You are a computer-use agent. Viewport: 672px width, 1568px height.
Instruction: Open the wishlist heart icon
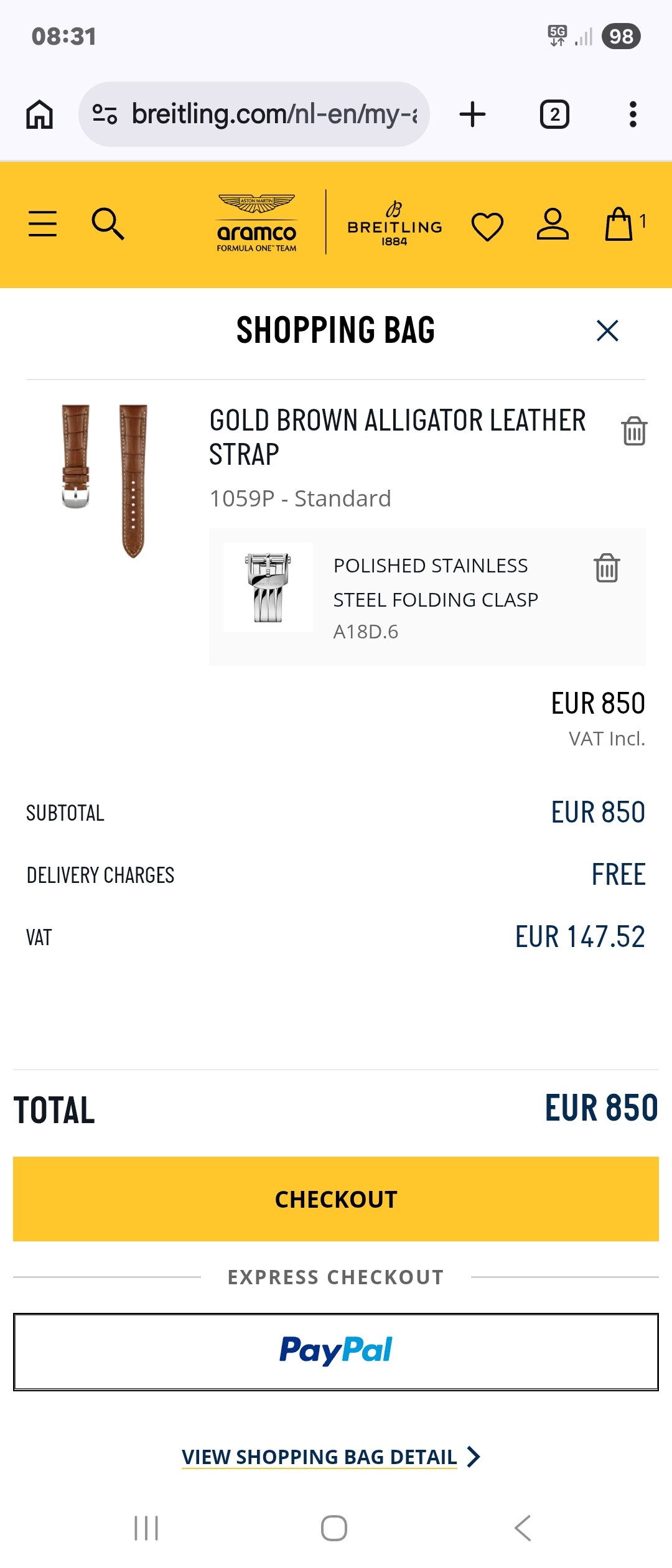(x=487, y=226)
